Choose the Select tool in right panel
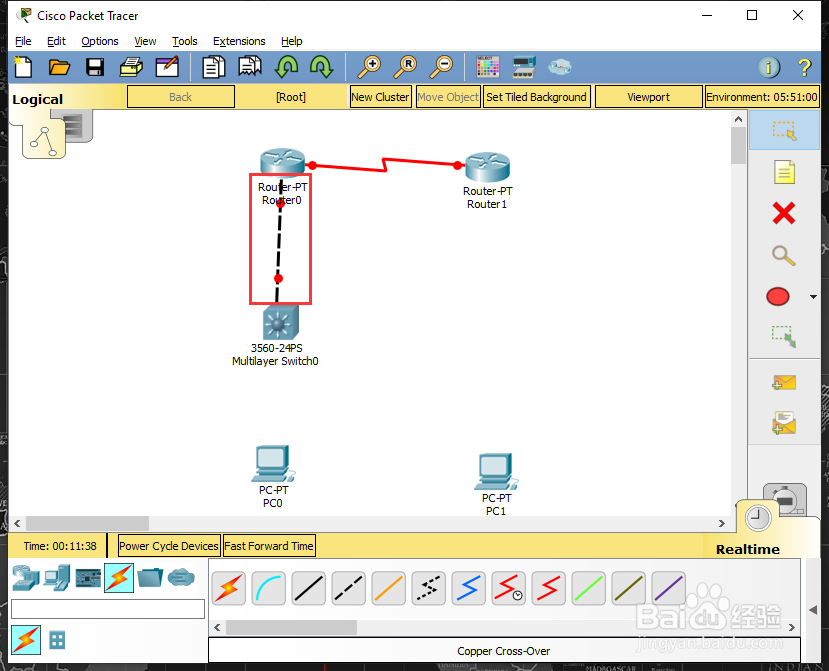 click(x=784, y=130)
